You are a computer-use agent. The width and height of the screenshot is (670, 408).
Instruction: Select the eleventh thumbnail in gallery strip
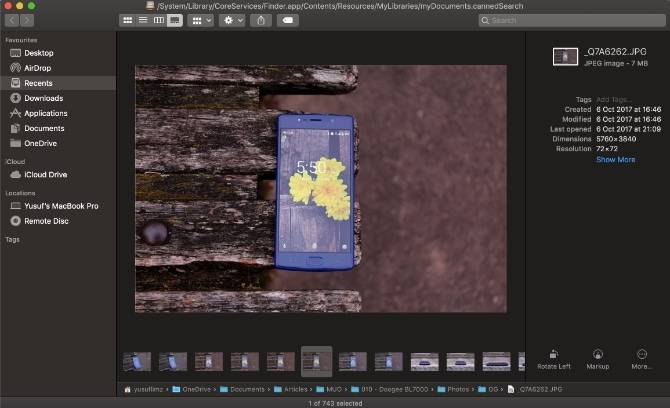pyautogui.click(x=496, y=361)
